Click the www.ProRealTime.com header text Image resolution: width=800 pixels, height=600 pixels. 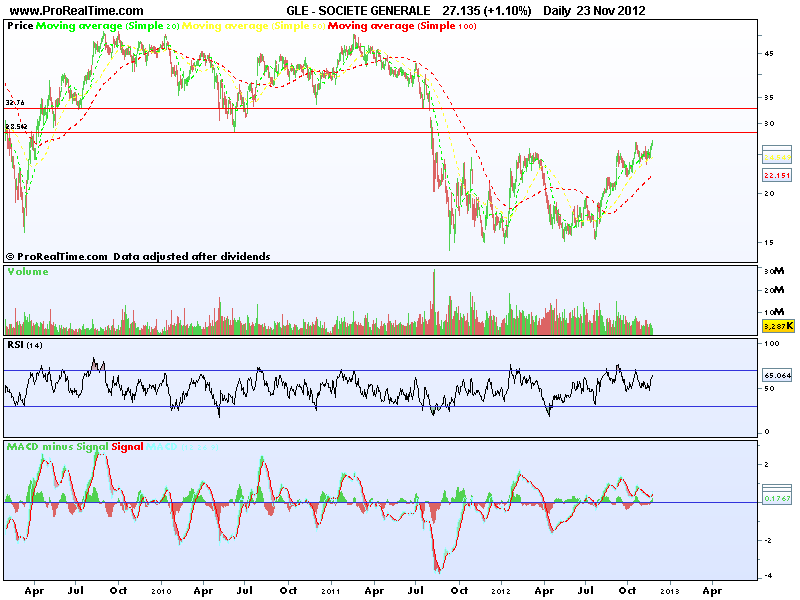click(x=77, y=10)
